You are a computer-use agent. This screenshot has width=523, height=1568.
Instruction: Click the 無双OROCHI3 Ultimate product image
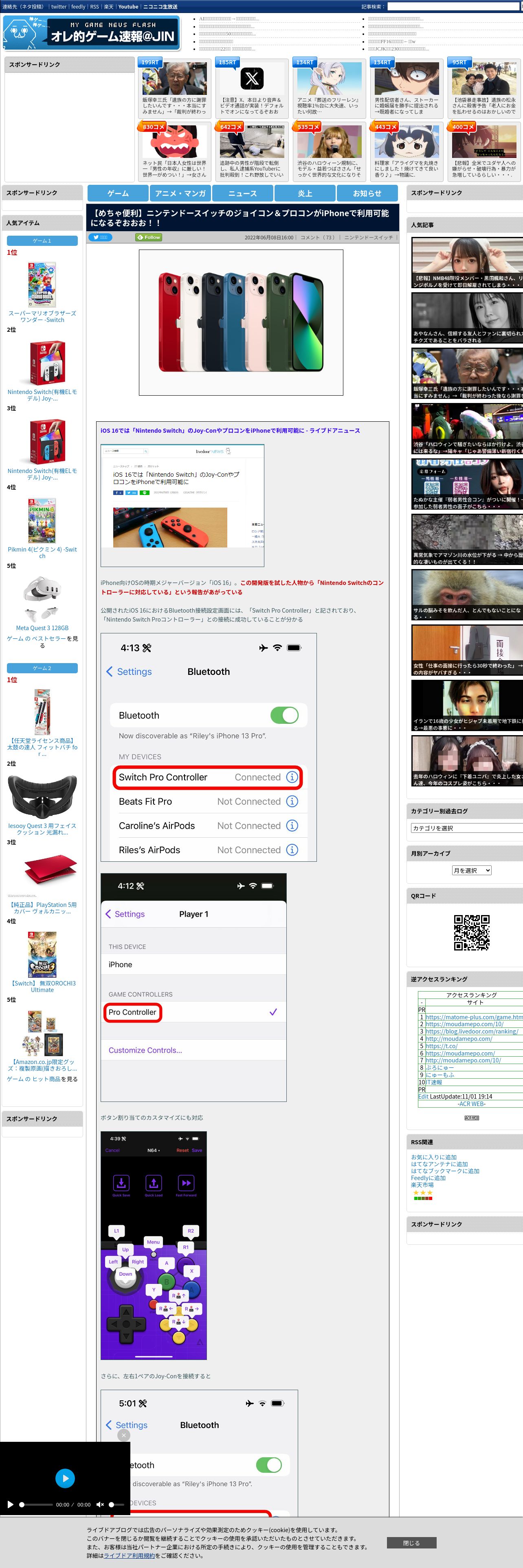tap(42, 955)
